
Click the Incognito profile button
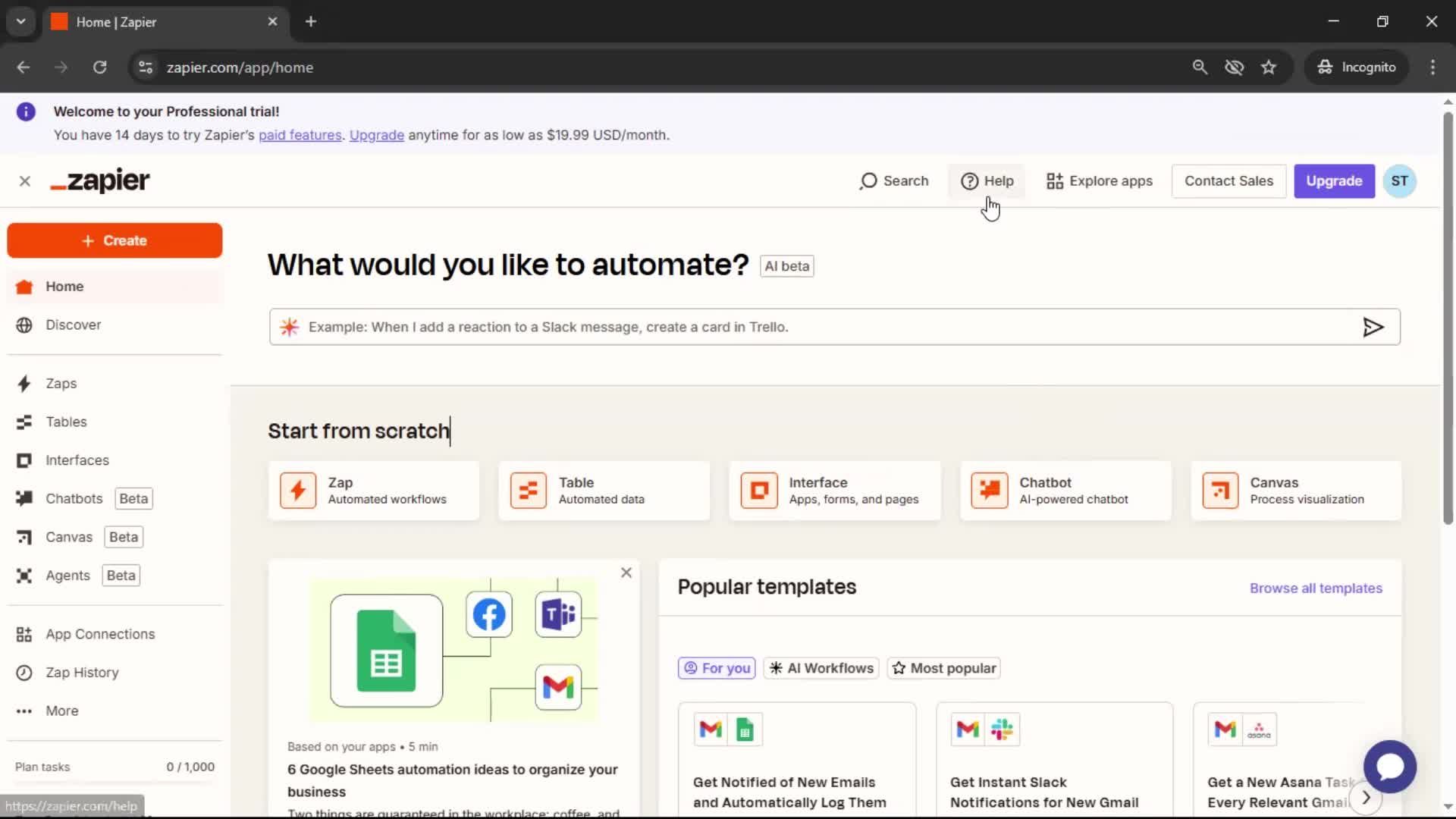[1357, 67]
